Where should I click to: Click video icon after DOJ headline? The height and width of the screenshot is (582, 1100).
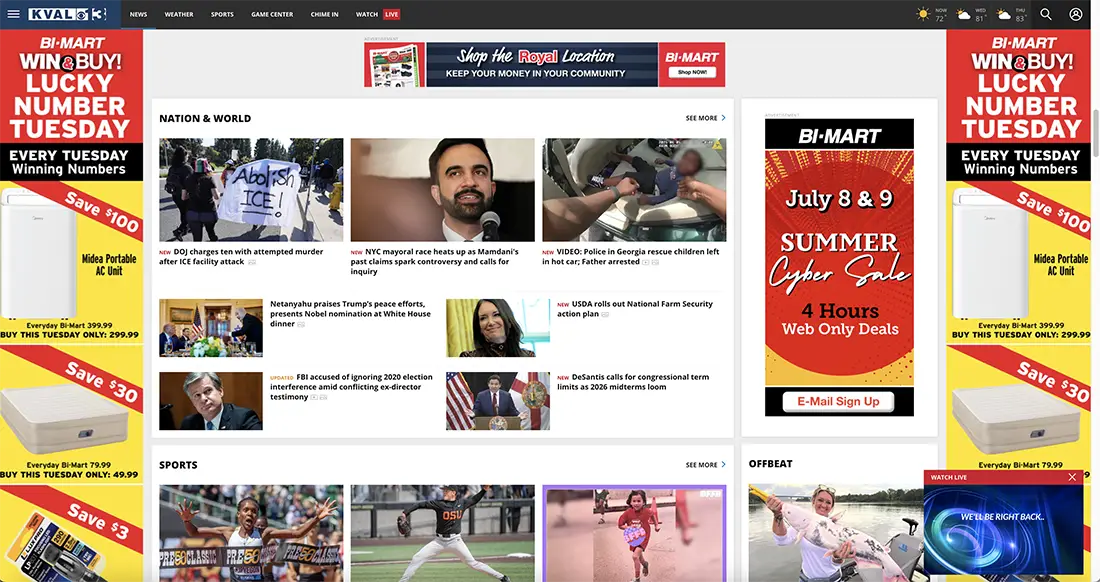coord(252,262)
